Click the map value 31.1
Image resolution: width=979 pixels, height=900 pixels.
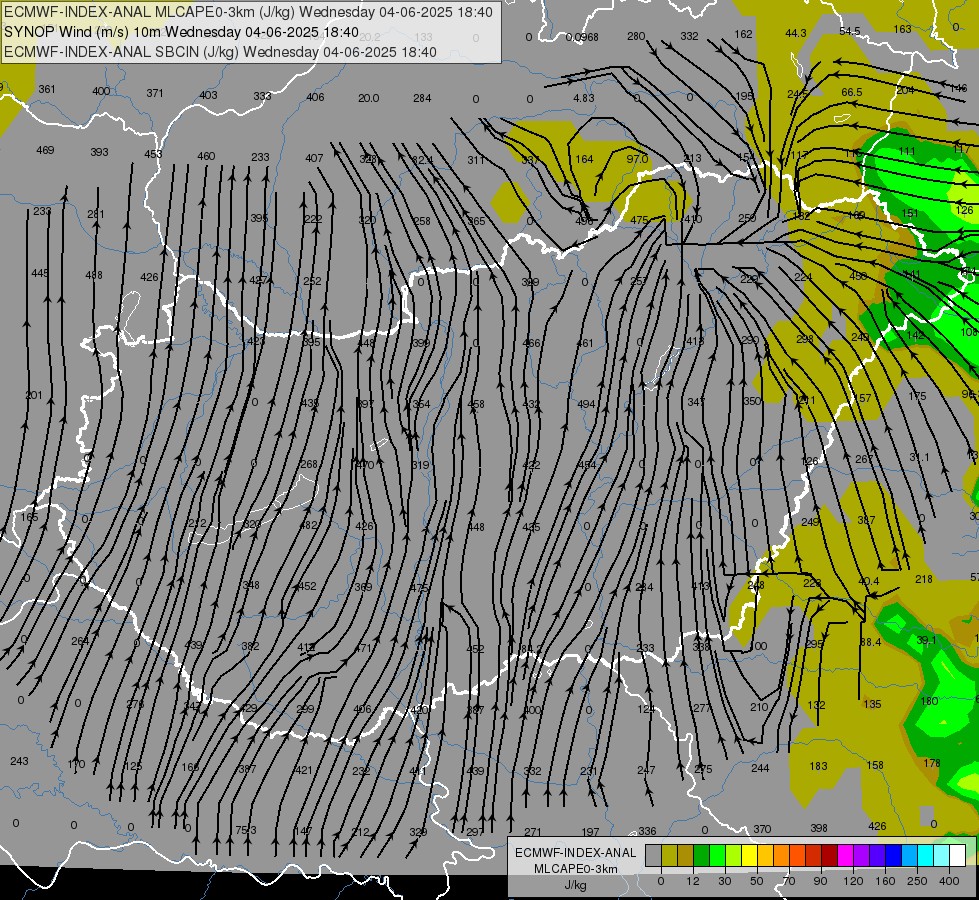click(919, 457)
